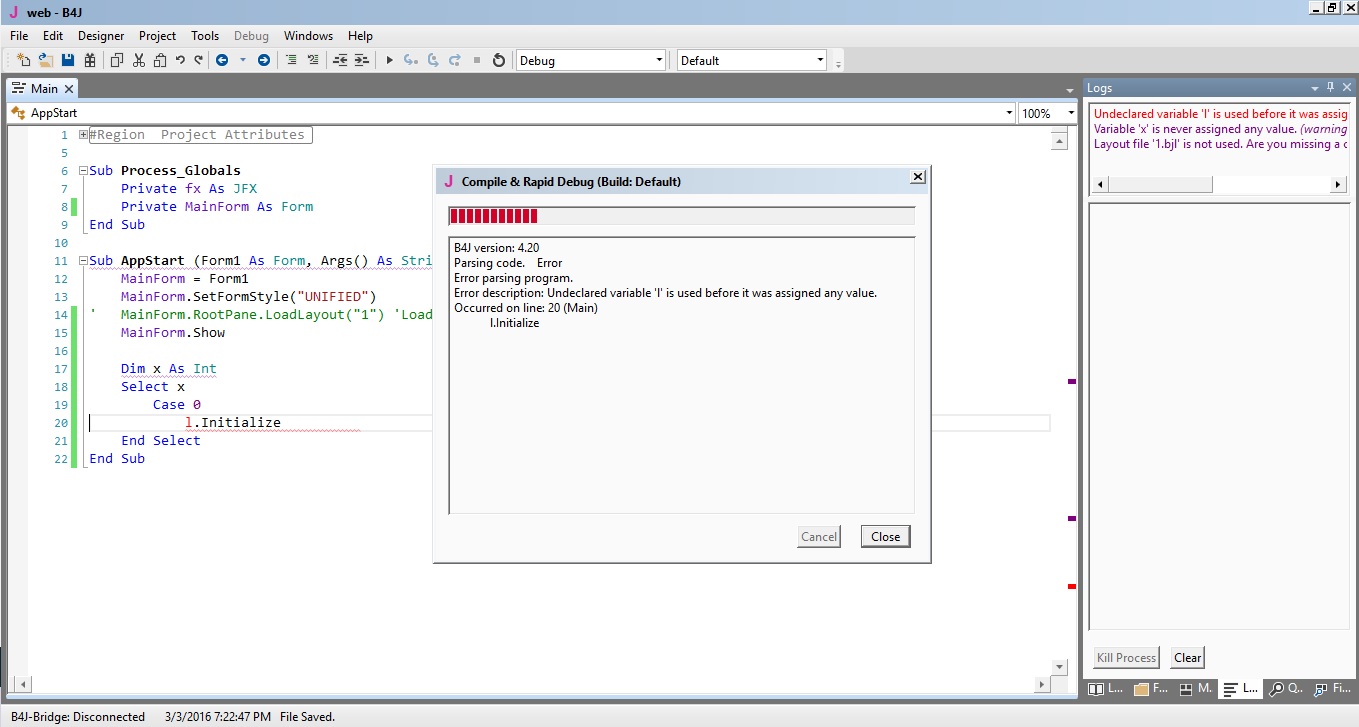Viewport: 1359px width, 727px height.
Task: Open a project using the folder icon
Action: click(46, 60)
